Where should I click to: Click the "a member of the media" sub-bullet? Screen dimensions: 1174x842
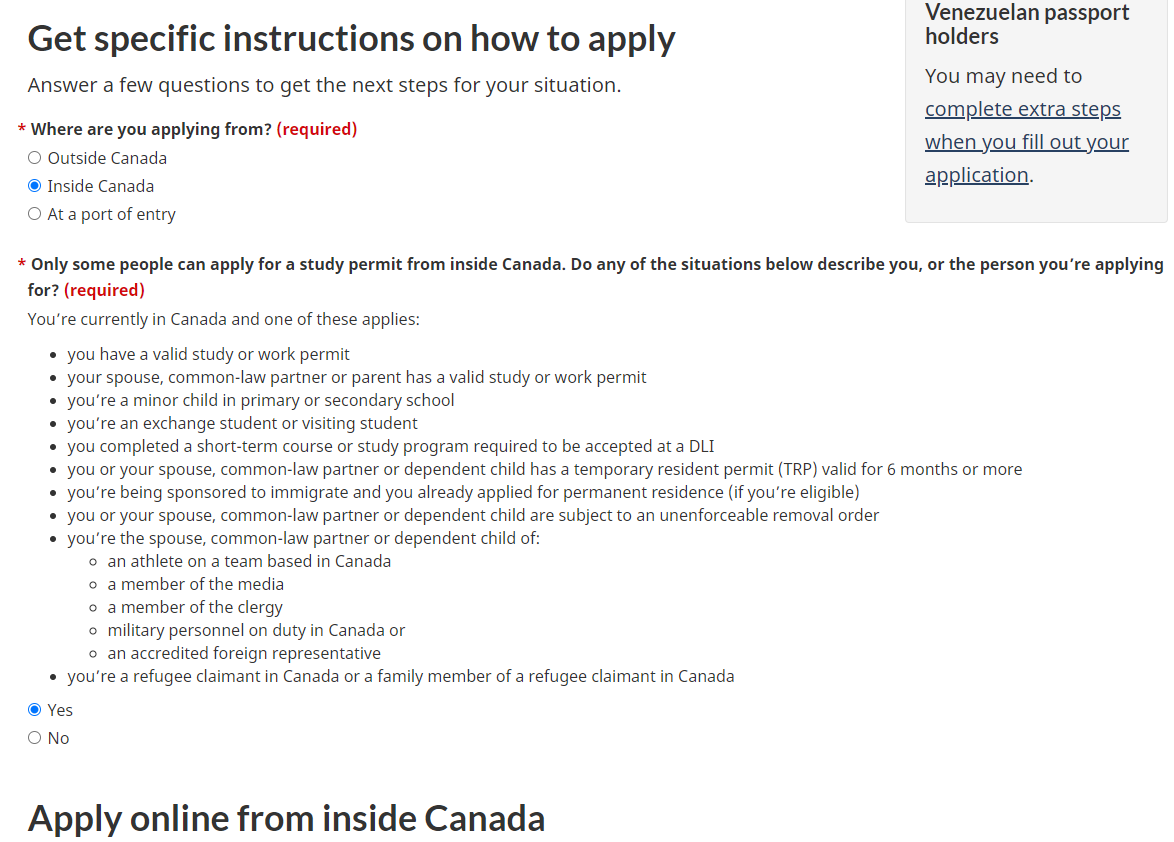(195, 584)
